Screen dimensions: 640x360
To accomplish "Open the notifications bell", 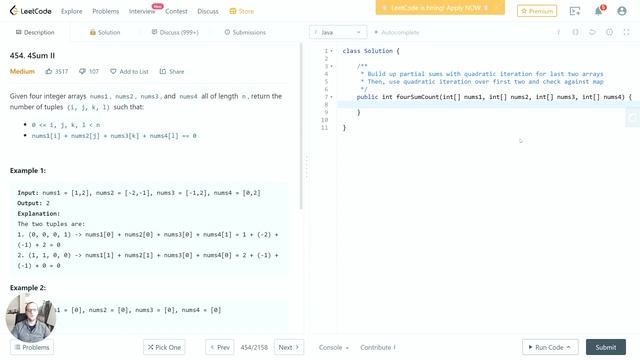I will tap(598, 11).
